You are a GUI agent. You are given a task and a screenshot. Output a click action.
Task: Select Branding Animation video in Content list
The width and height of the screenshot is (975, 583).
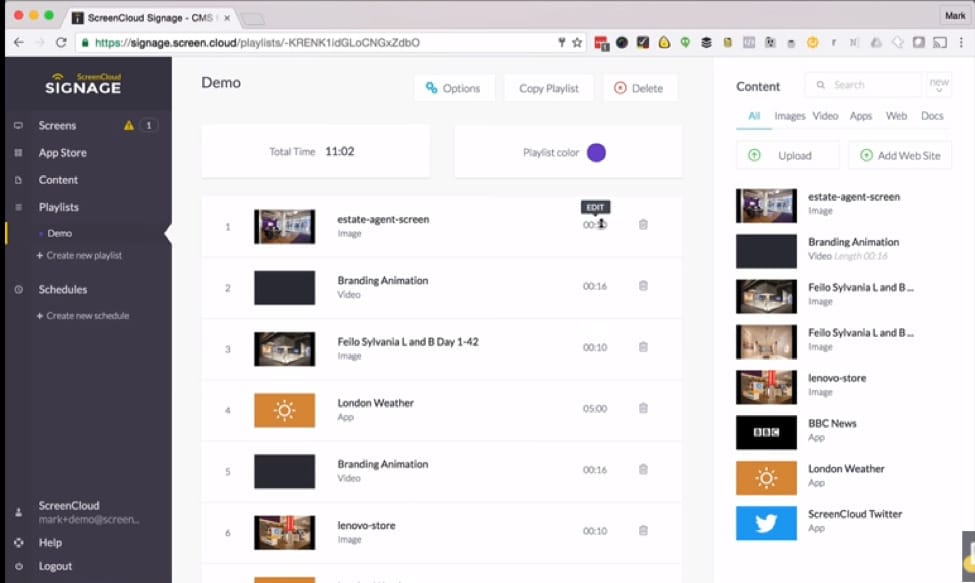843,250
